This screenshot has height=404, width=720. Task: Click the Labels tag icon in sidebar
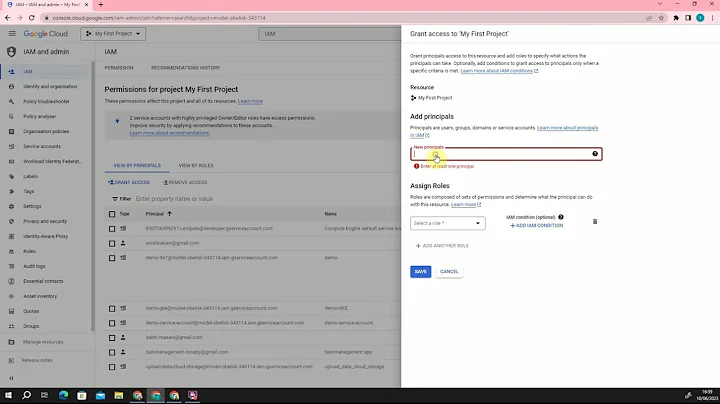click(x=11, y=176)
